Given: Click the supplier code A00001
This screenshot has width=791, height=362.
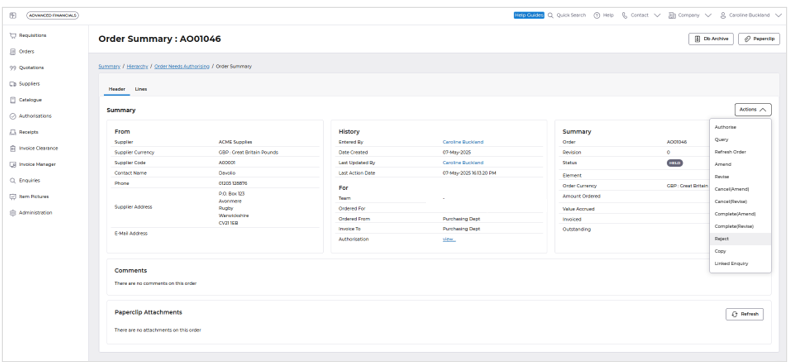Looking at the screenshot, I should pyautogui.click(x=227, y=163).
